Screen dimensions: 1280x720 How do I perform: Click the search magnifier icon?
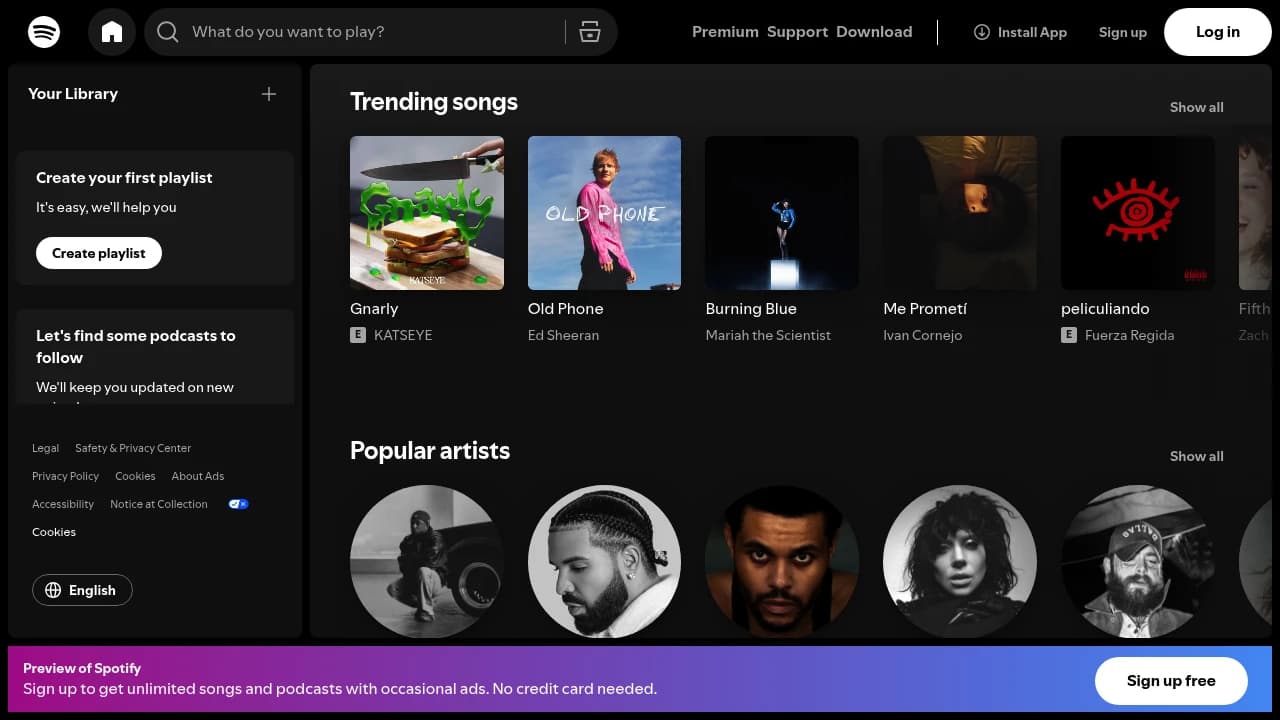click(x=168, y=32)
